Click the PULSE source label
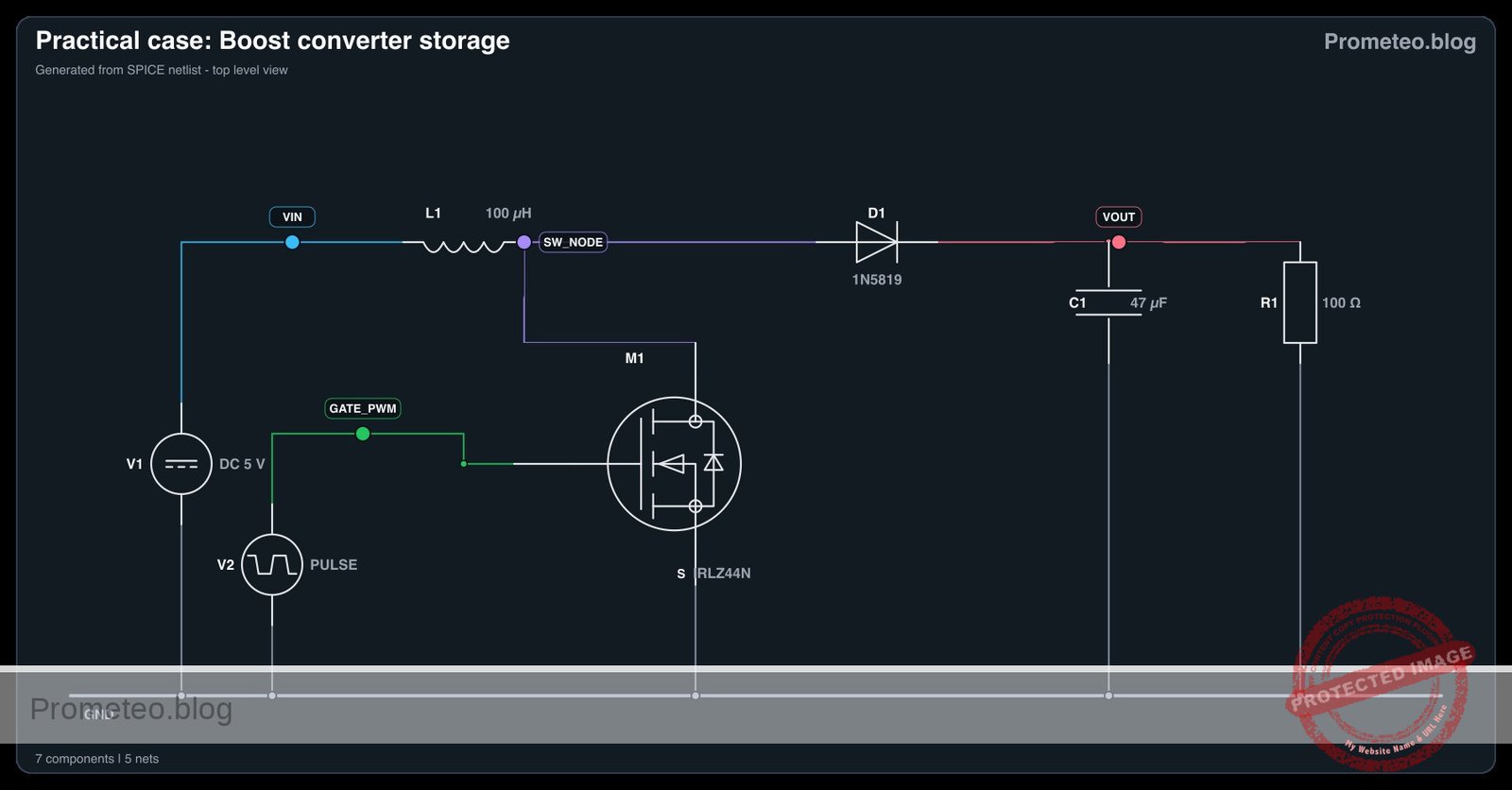 (x=334, y=565)
